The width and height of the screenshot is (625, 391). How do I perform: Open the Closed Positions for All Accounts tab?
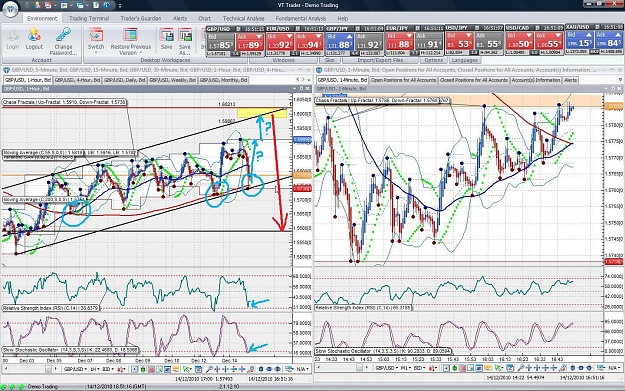[474, 80]
